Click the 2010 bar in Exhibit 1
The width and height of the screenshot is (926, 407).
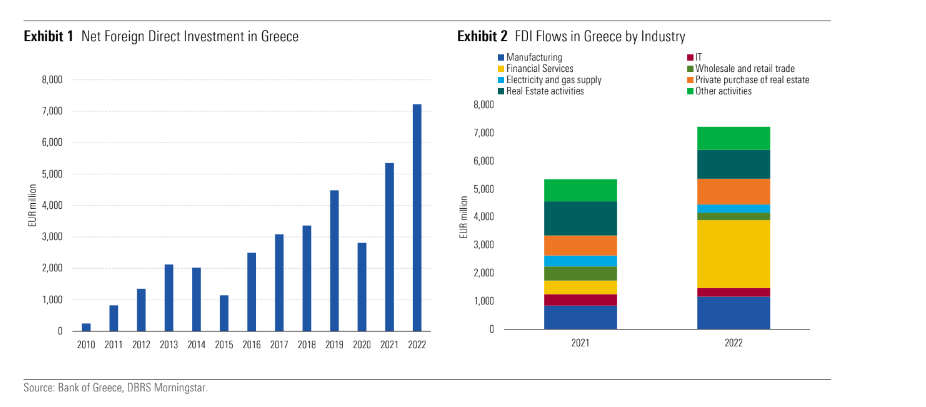click(86, 326)
